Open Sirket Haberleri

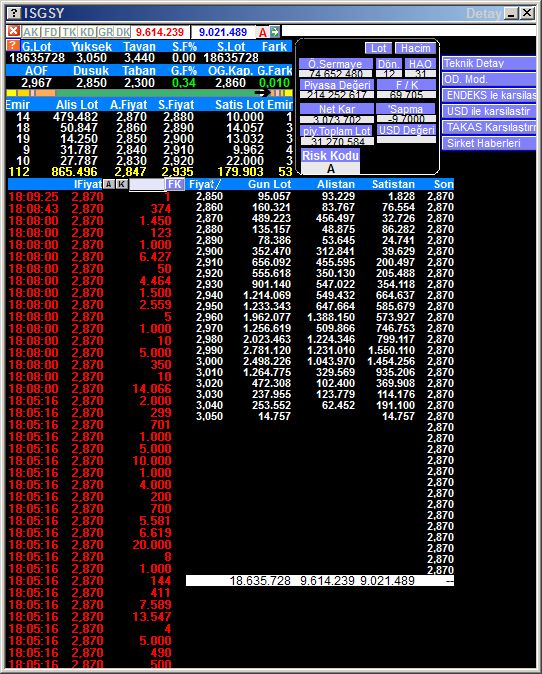click(489, 143)
